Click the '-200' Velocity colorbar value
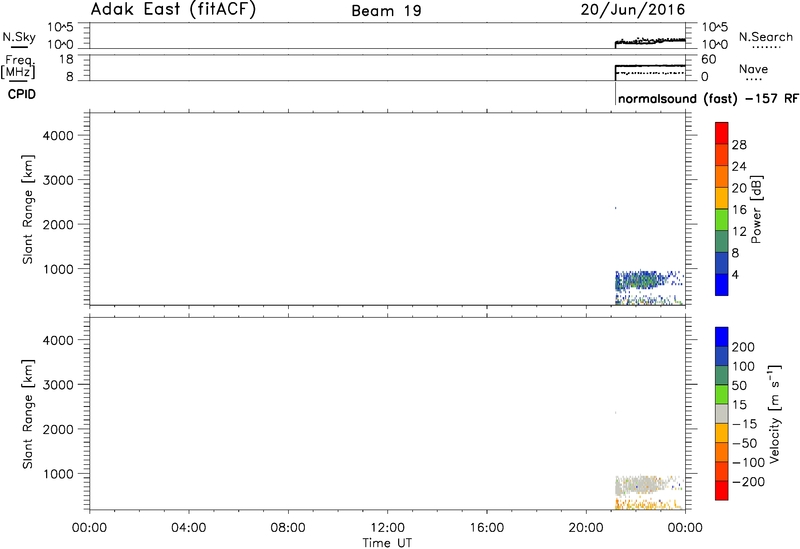Viewport: 800px width, 549px height. point(748,482)
